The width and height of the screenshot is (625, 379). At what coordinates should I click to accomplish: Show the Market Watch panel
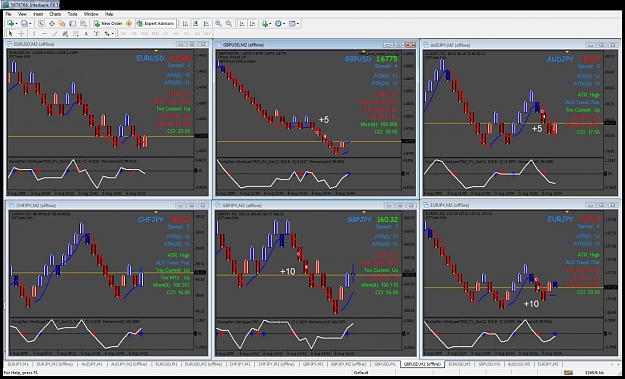tap(41, 24)
